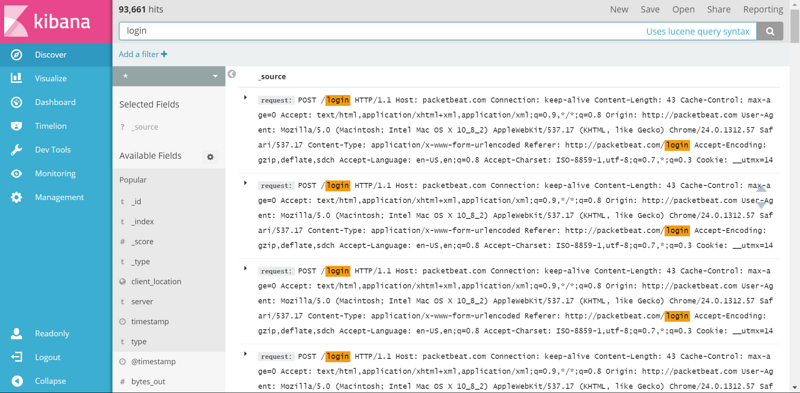Image resolution: width=800 pixels, height=393 pixels.
Task: Expand the second log document row
Action: pos(245,183)
